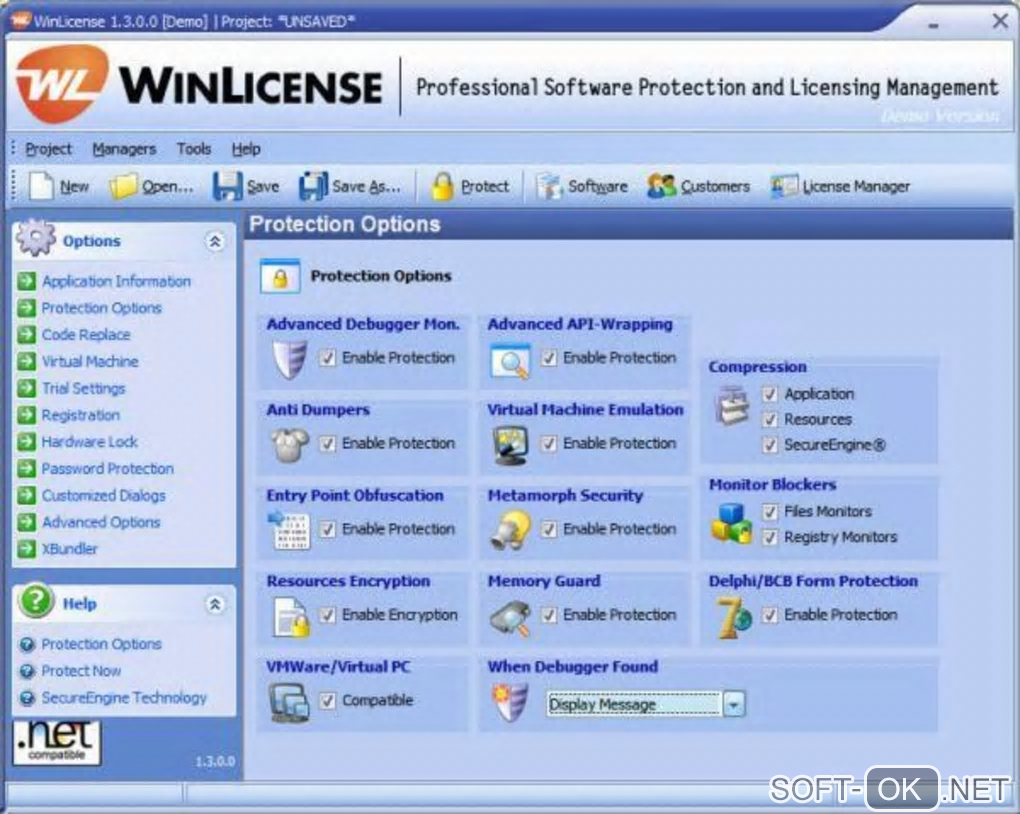Go to Application Information in sidebar

(x=116, y=282)
